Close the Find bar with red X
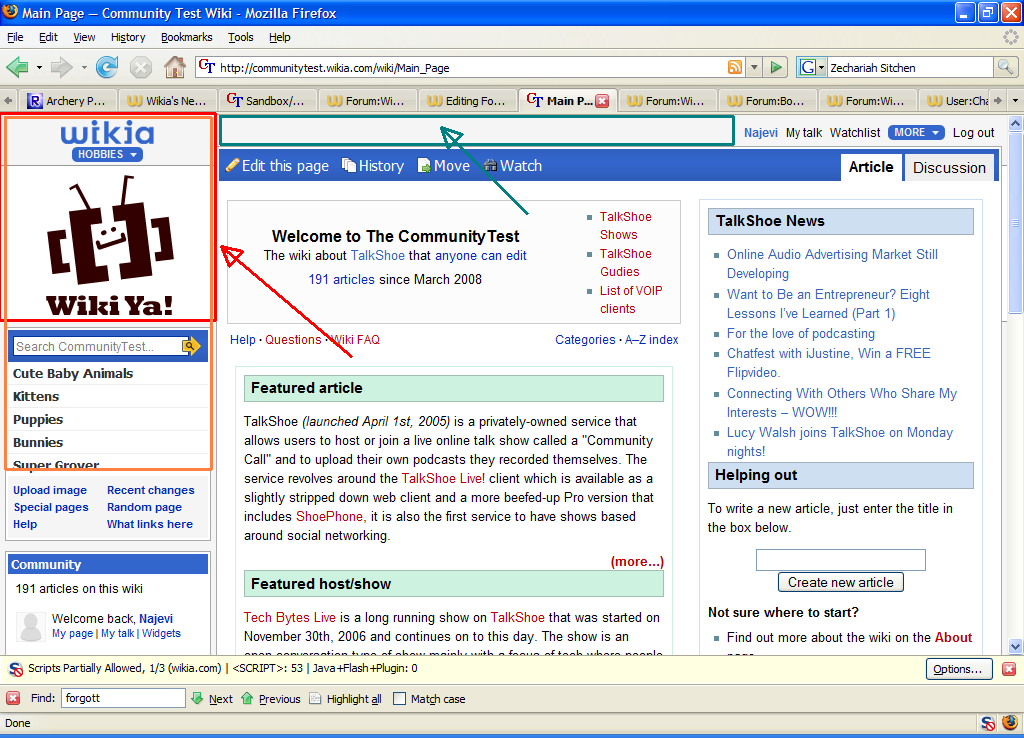 tap(13, 698)
